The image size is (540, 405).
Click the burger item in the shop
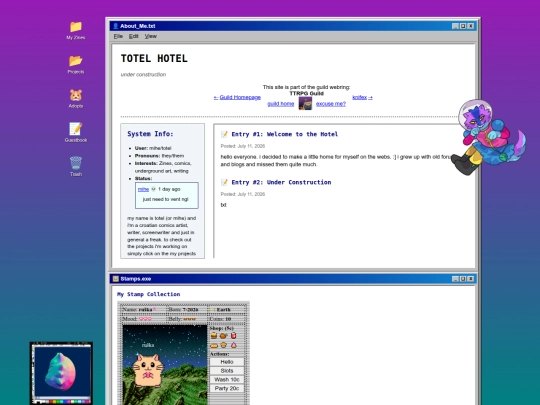[x=214, y=335]
